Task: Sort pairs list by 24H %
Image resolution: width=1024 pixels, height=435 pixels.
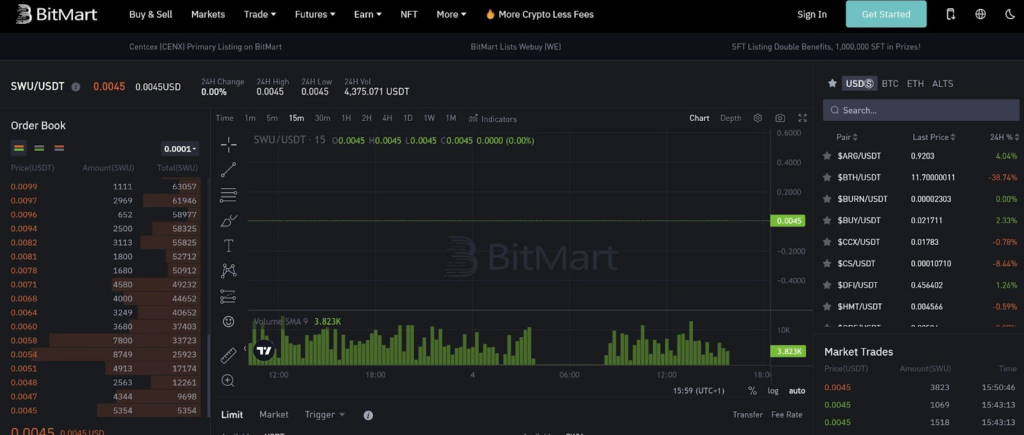Action: (1004, 137)
